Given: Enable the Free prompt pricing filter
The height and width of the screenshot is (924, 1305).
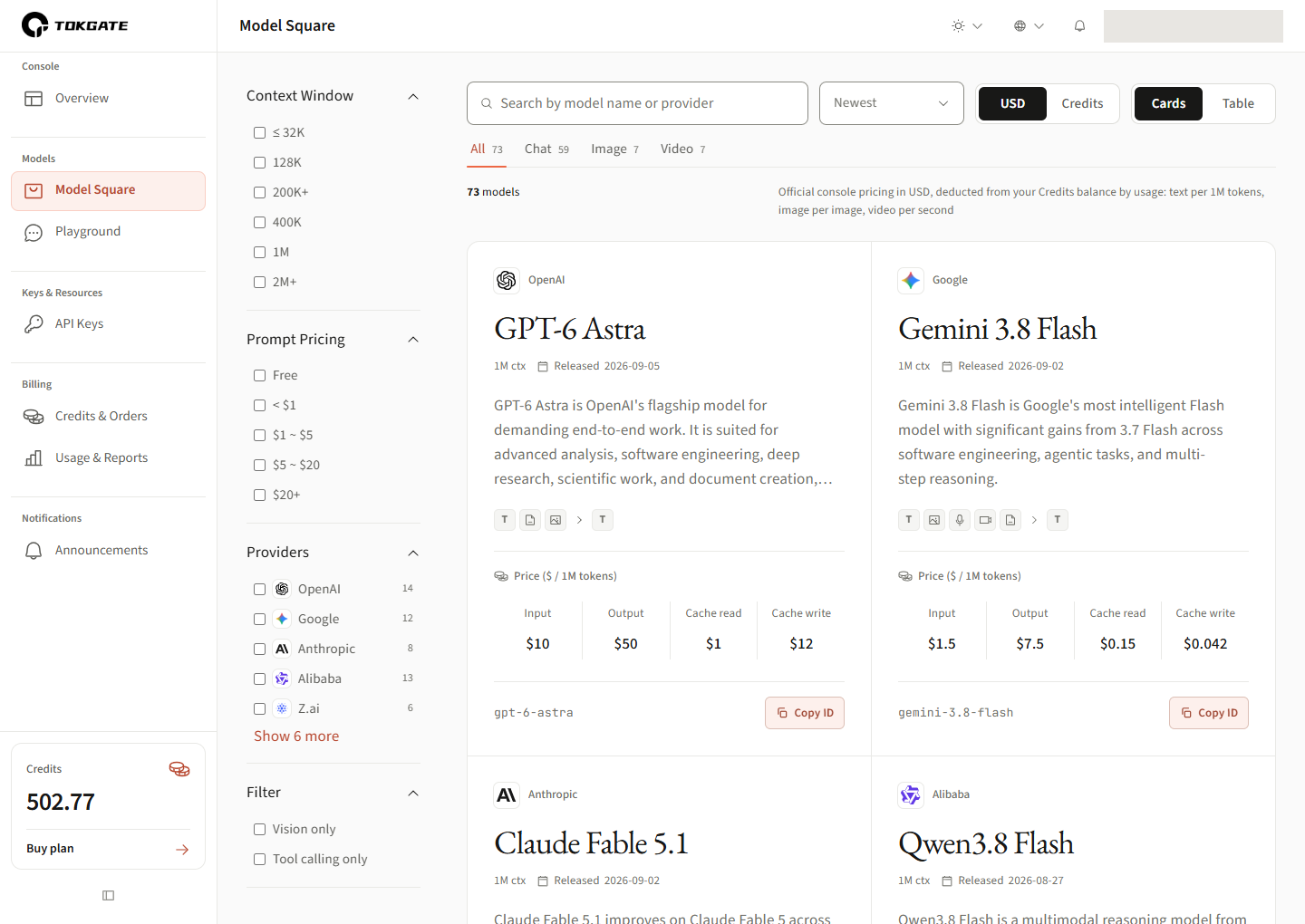Looking at the screenshot, I should pyautogui.click(x=260, y=376).
